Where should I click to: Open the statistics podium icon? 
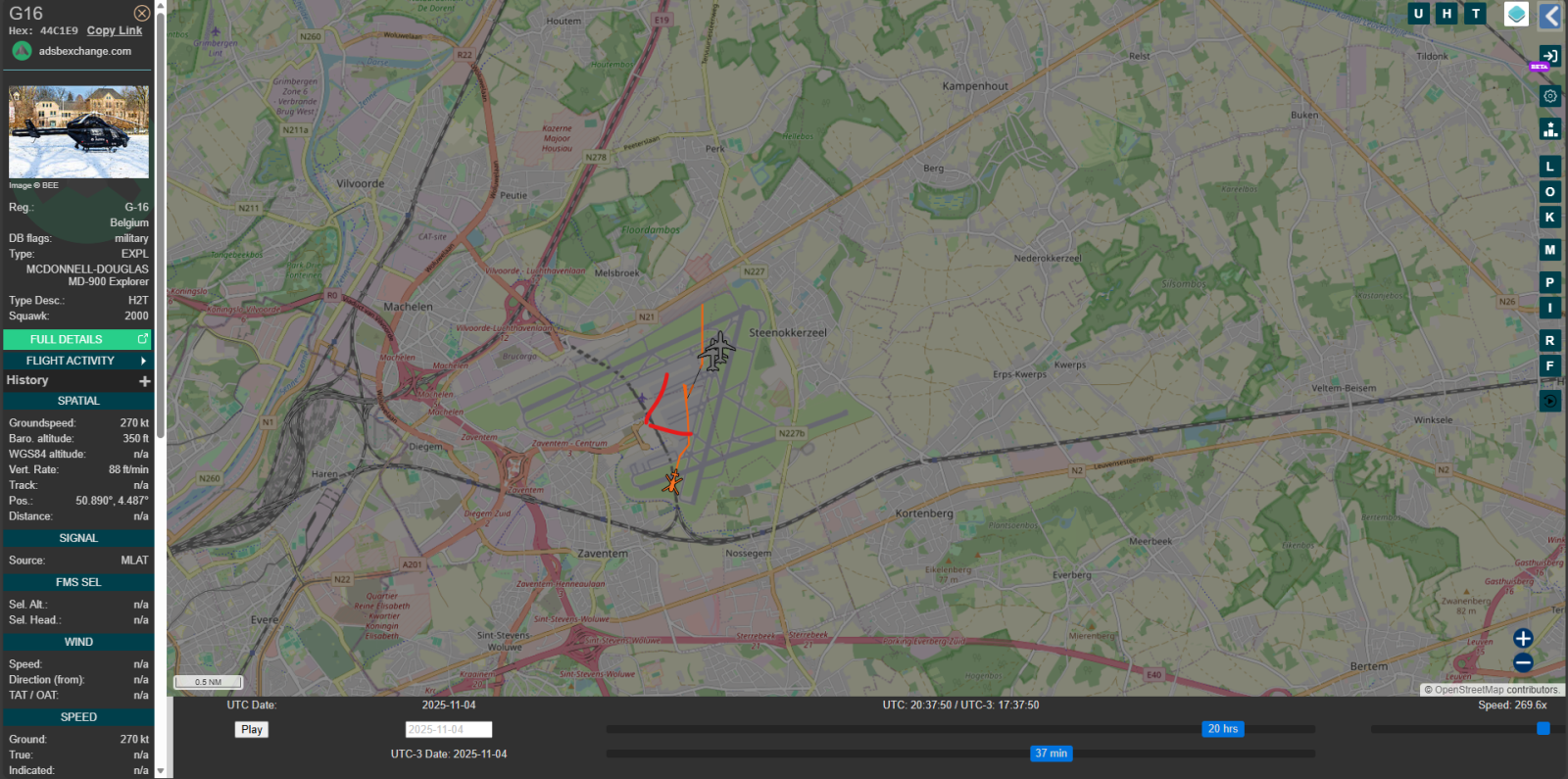click(1549, 128)
